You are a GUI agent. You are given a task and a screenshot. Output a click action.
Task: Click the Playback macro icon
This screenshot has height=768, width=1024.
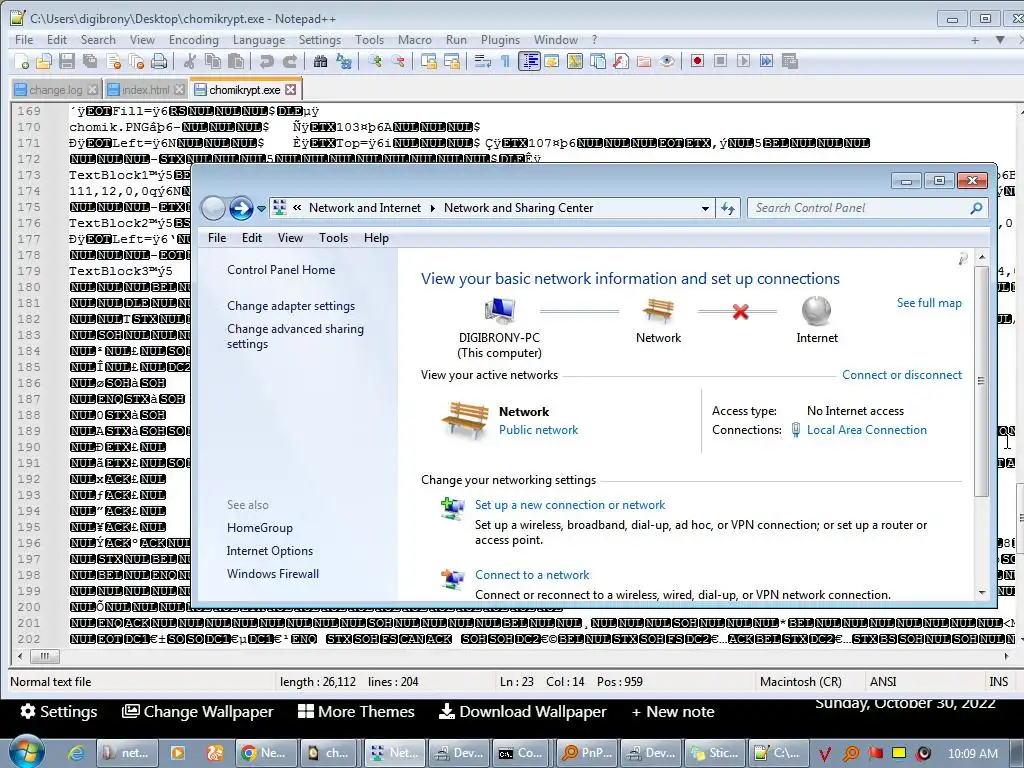[x=743, y=61]
